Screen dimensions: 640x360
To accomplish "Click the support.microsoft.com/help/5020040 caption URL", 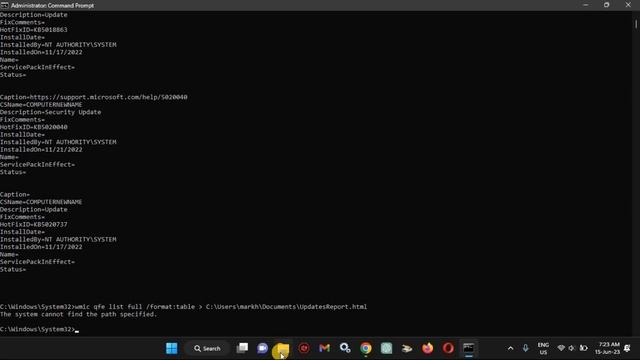I will (x=109, y=97).
